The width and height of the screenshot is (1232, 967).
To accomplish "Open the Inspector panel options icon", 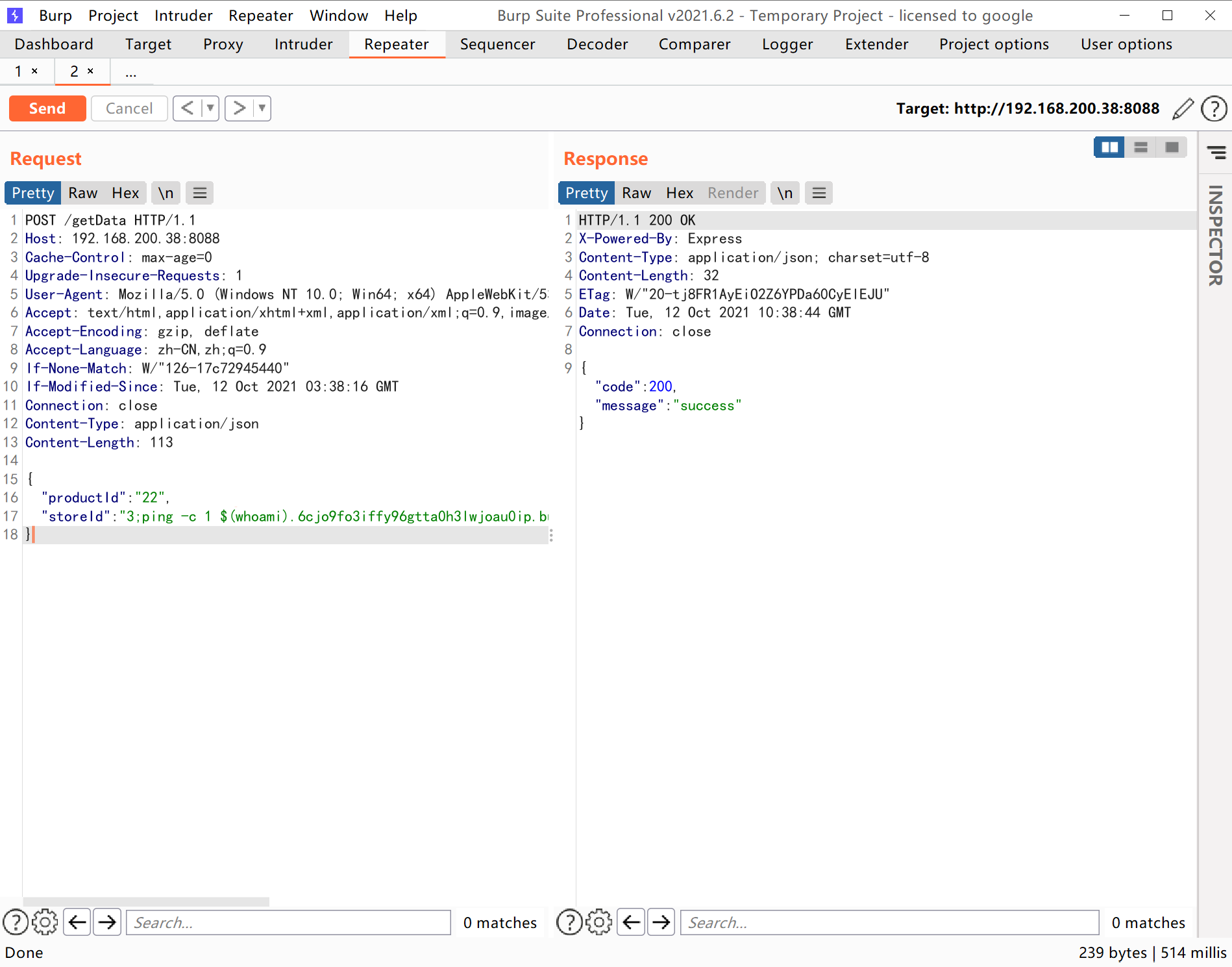I will pos(1216,153).
